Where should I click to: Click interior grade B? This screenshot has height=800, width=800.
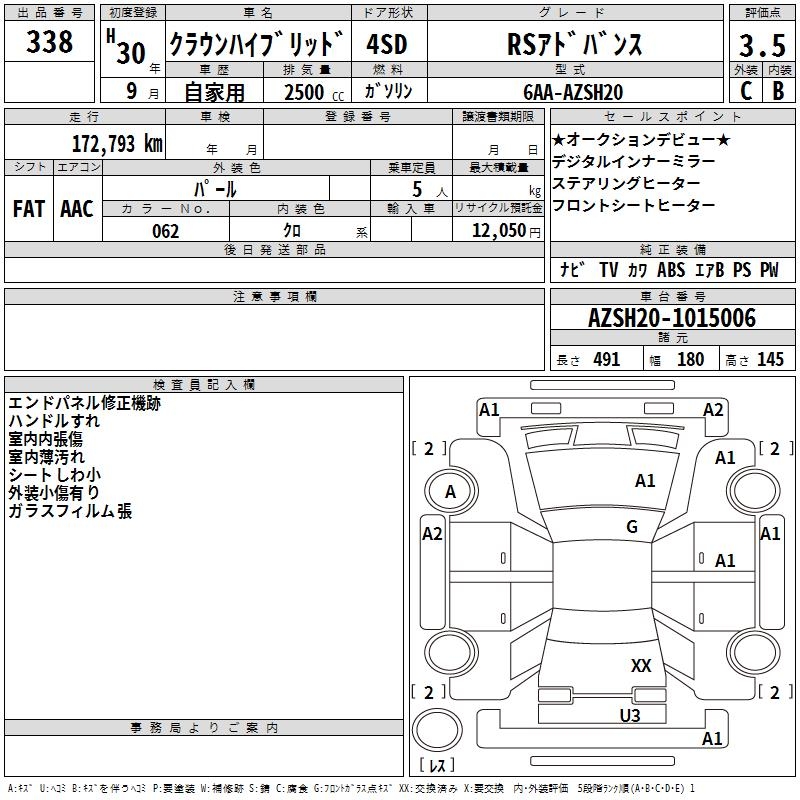pos(778,91)
